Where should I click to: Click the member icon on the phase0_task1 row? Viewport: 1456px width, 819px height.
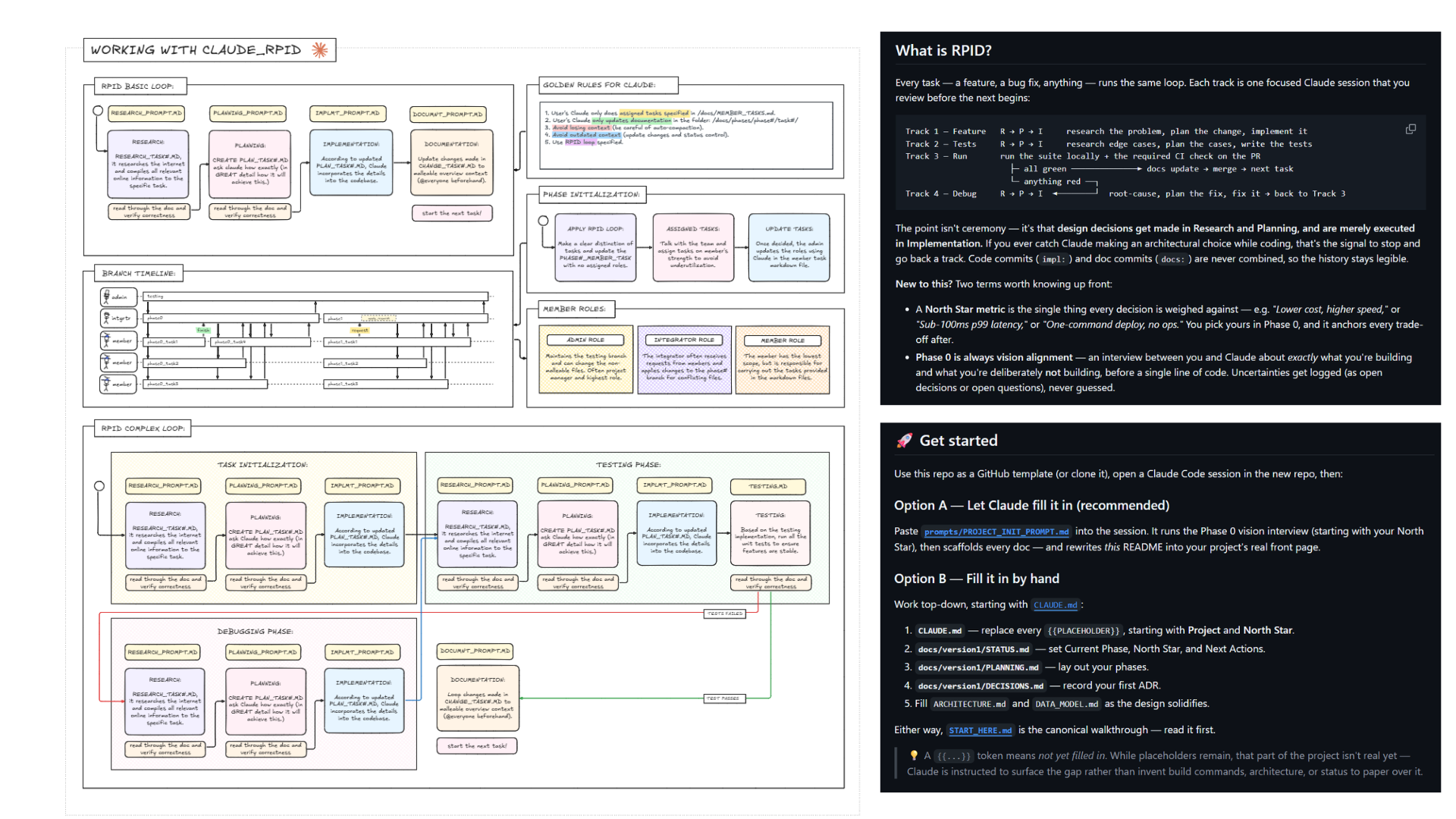(105, 340)
